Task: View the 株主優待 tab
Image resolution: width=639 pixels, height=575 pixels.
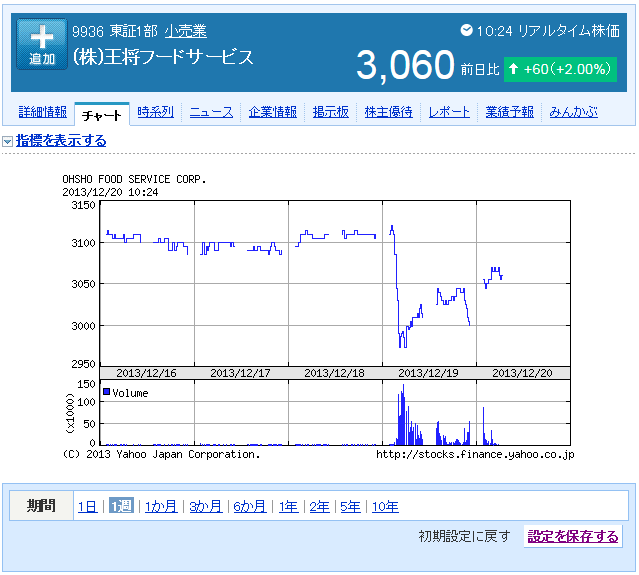Action: click(x=388, y=112)
